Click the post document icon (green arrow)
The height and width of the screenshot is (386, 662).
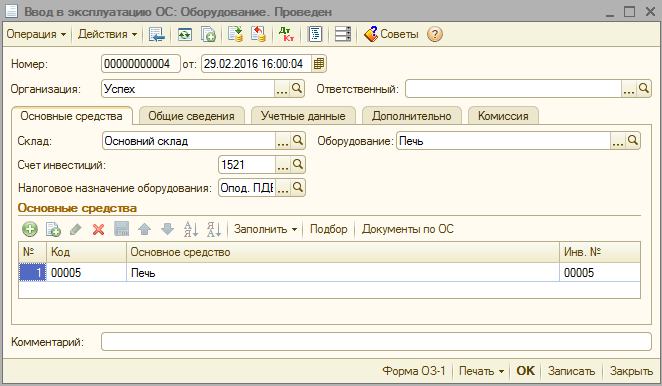235,34
